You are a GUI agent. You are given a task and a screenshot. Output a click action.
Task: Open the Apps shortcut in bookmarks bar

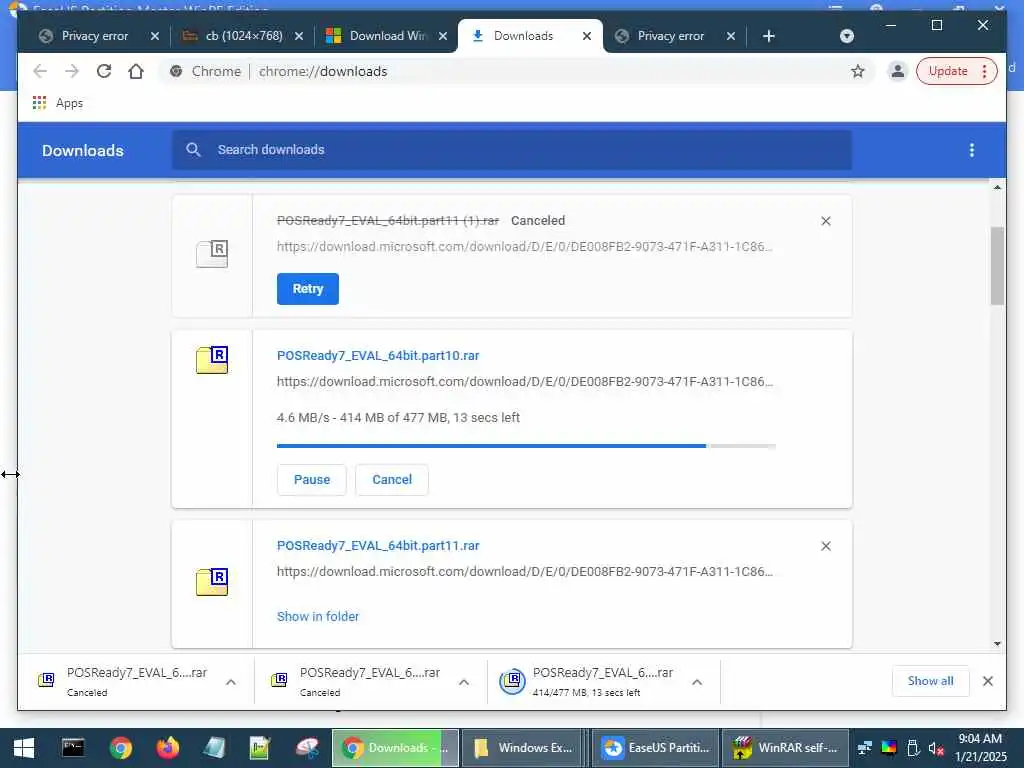pyautogui.click(x=57, y=103)
